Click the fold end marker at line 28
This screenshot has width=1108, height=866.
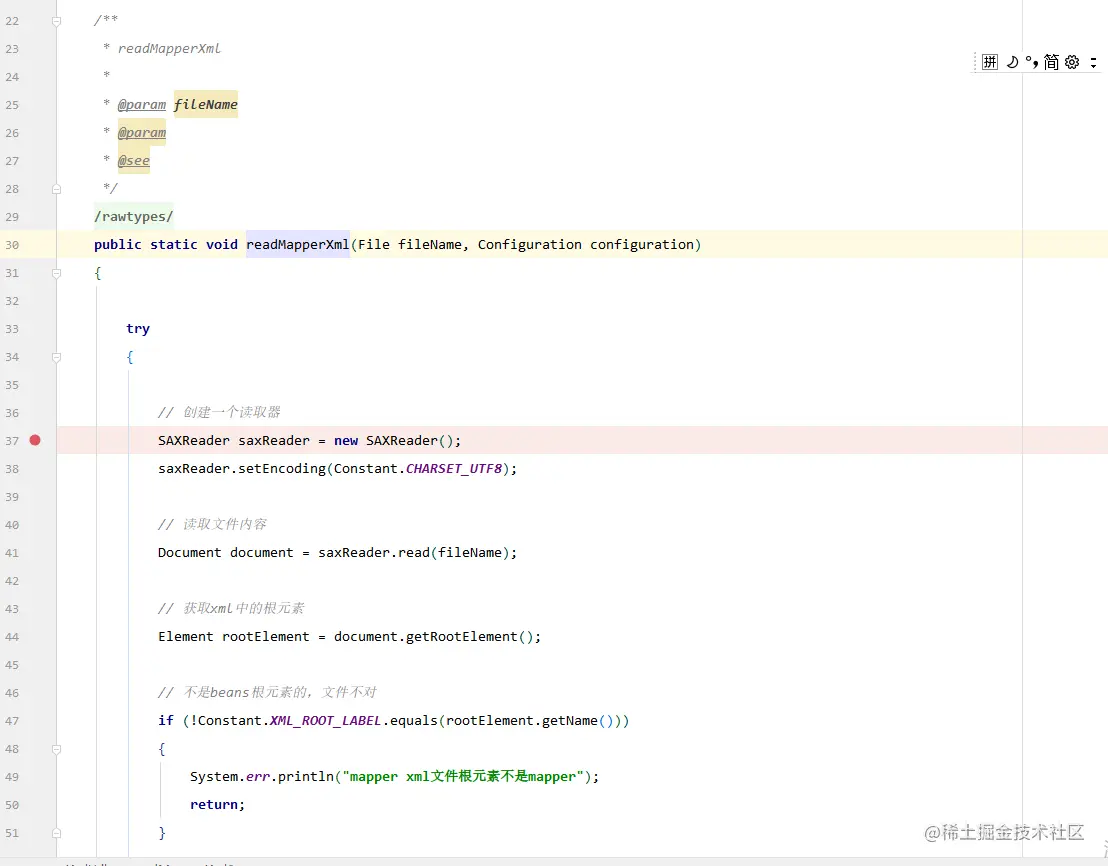point(57,189)
